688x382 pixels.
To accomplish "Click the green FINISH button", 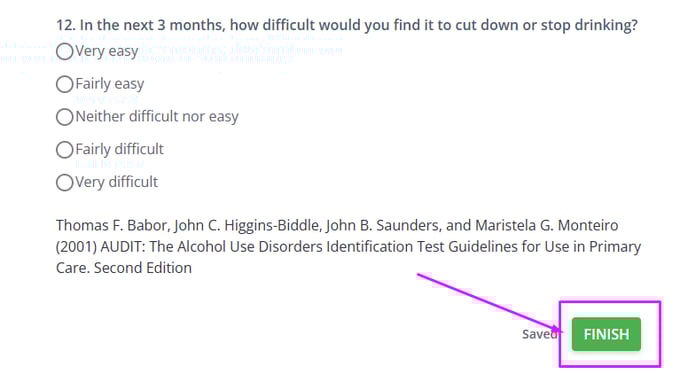I will click(x=606, y=334).
